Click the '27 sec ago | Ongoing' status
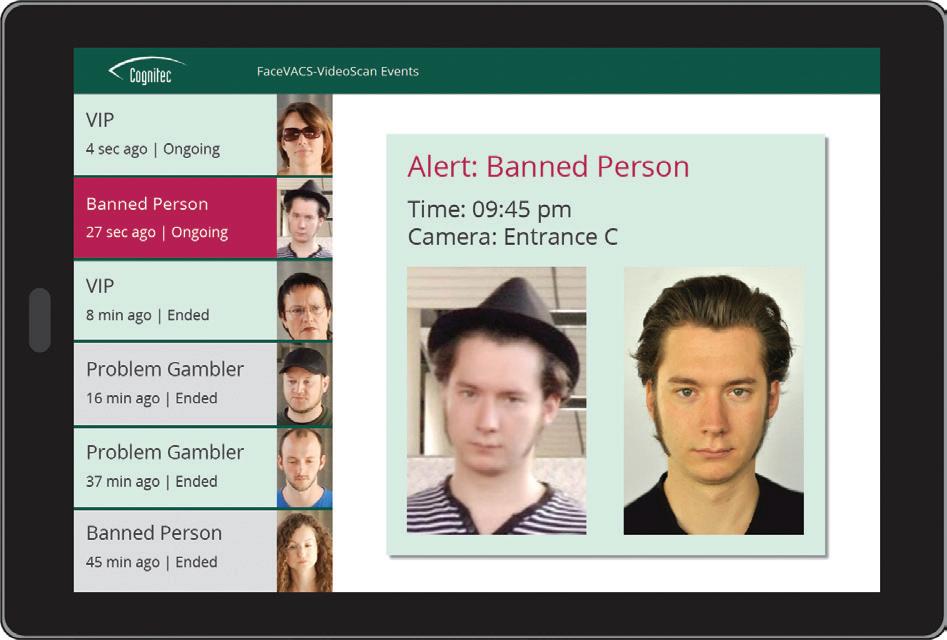Viewport: 947px width, 640px height. point(157,232)
